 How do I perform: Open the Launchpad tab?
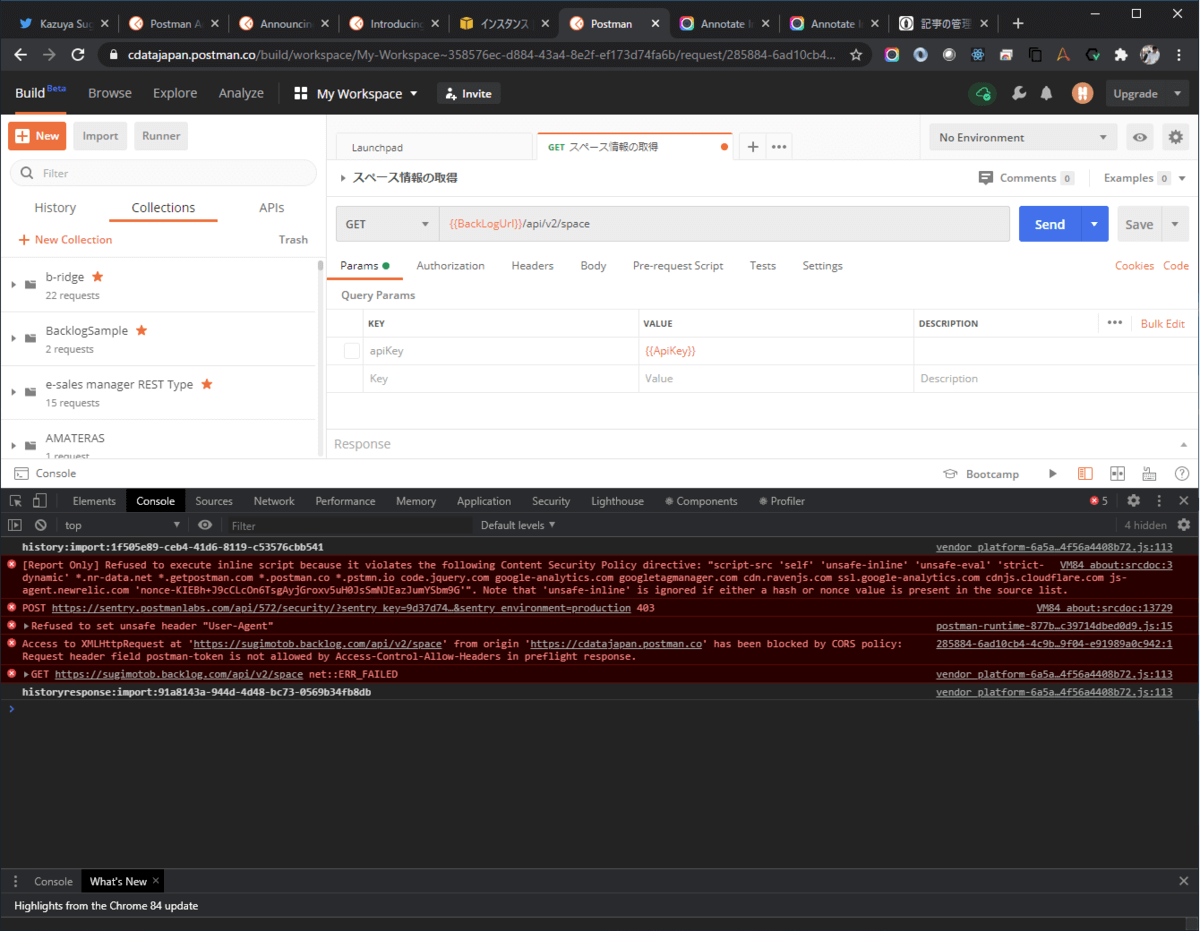[x=434, y=147]
